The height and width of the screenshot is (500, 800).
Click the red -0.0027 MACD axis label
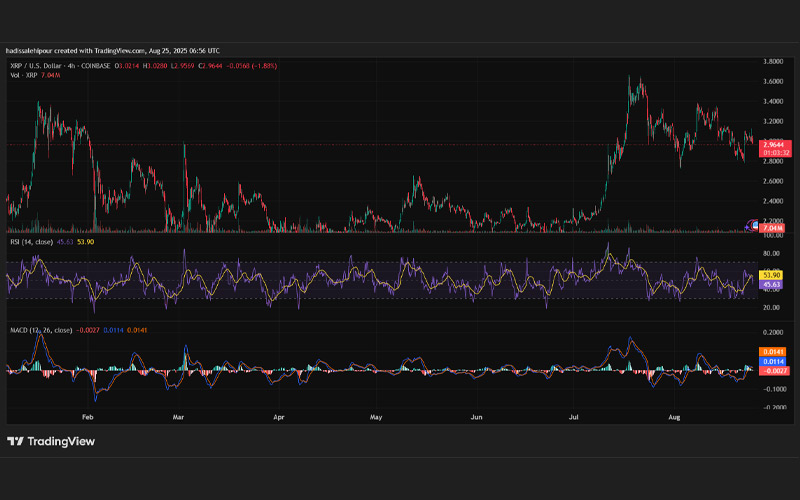(x=774, y=370)
